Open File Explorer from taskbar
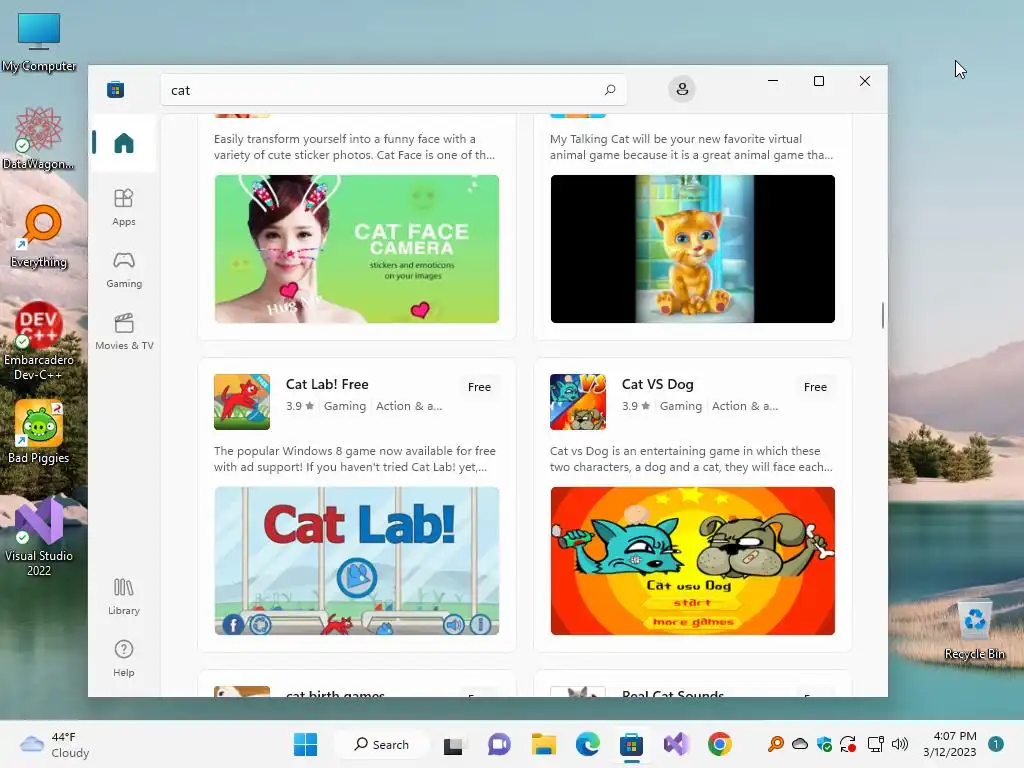Screen dimensions: 1024x768 pyautogui.click(x=543, y=744)
